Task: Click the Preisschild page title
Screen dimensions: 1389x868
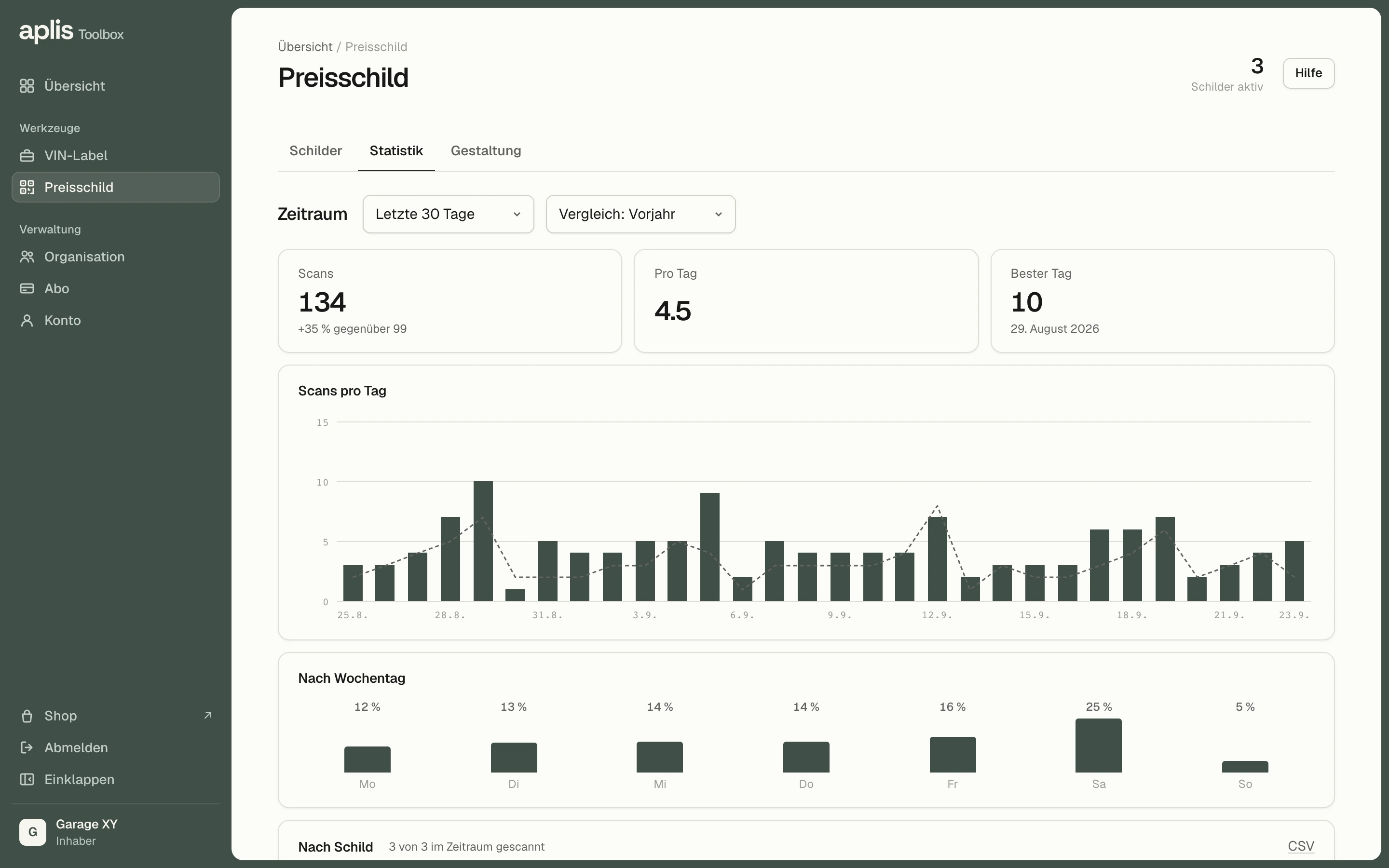Action: (x=343, y=78)
